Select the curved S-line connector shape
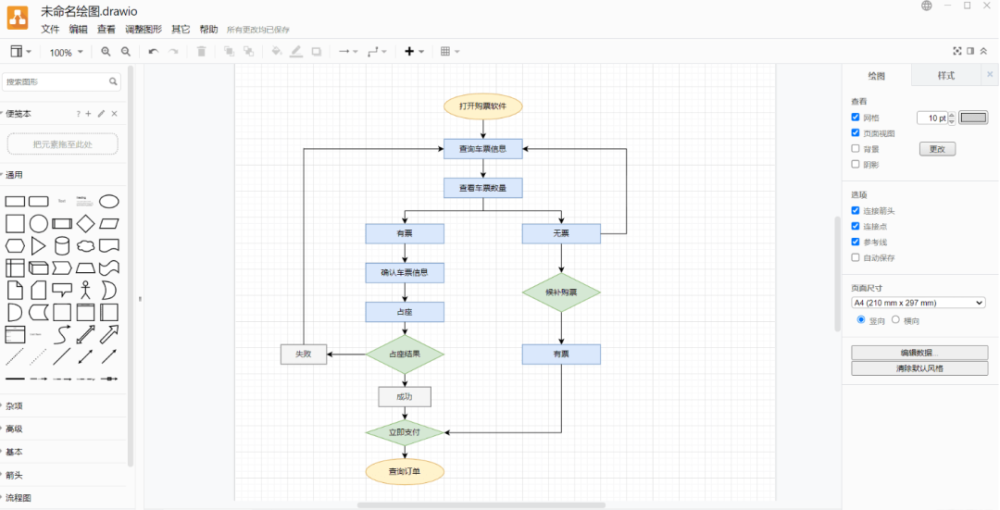The image size is (1000, 510). click(62, 334)
